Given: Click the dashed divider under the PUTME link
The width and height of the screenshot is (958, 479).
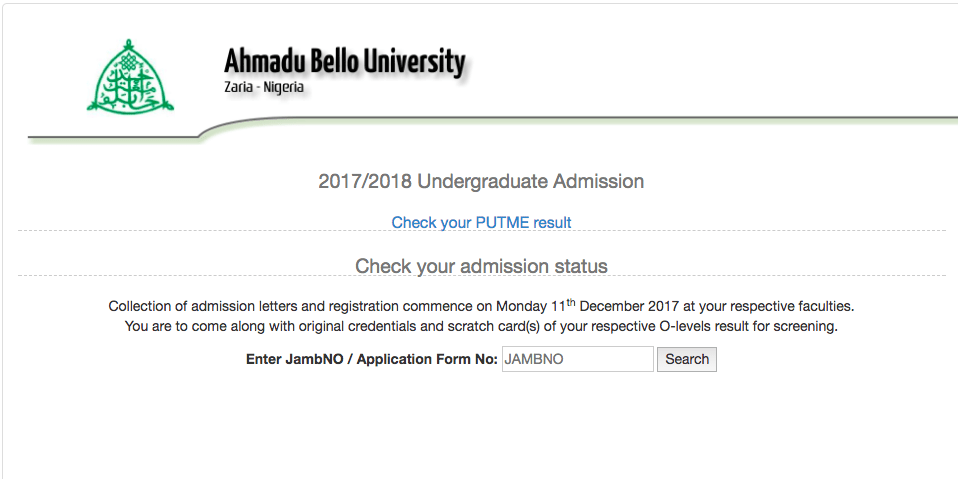Looking at the screenshot, I should tap(481, 231).
